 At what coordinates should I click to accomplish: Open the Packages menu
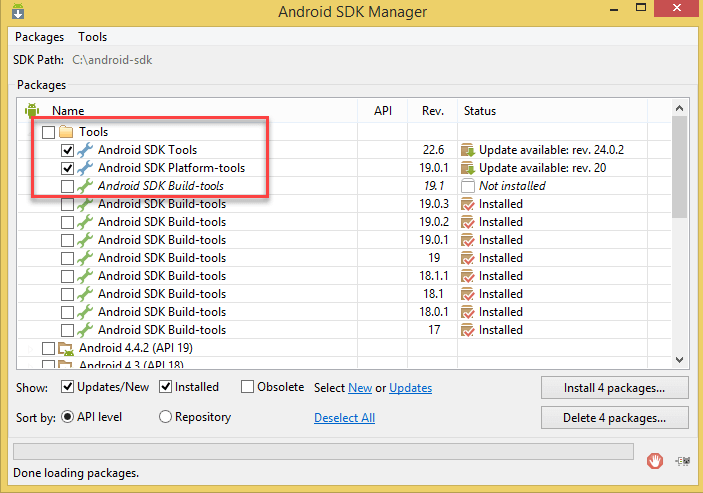(x=39, y=37)
